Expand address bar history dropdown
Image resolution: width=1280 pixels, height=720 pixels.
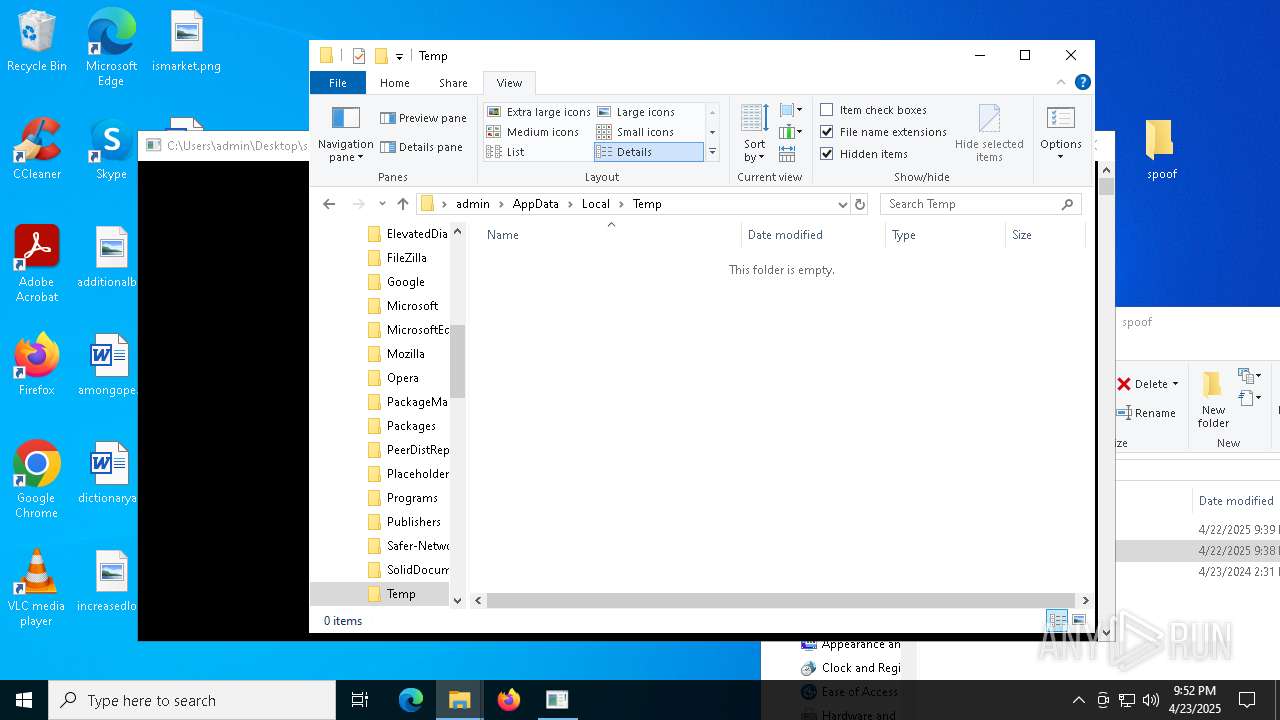842,204
